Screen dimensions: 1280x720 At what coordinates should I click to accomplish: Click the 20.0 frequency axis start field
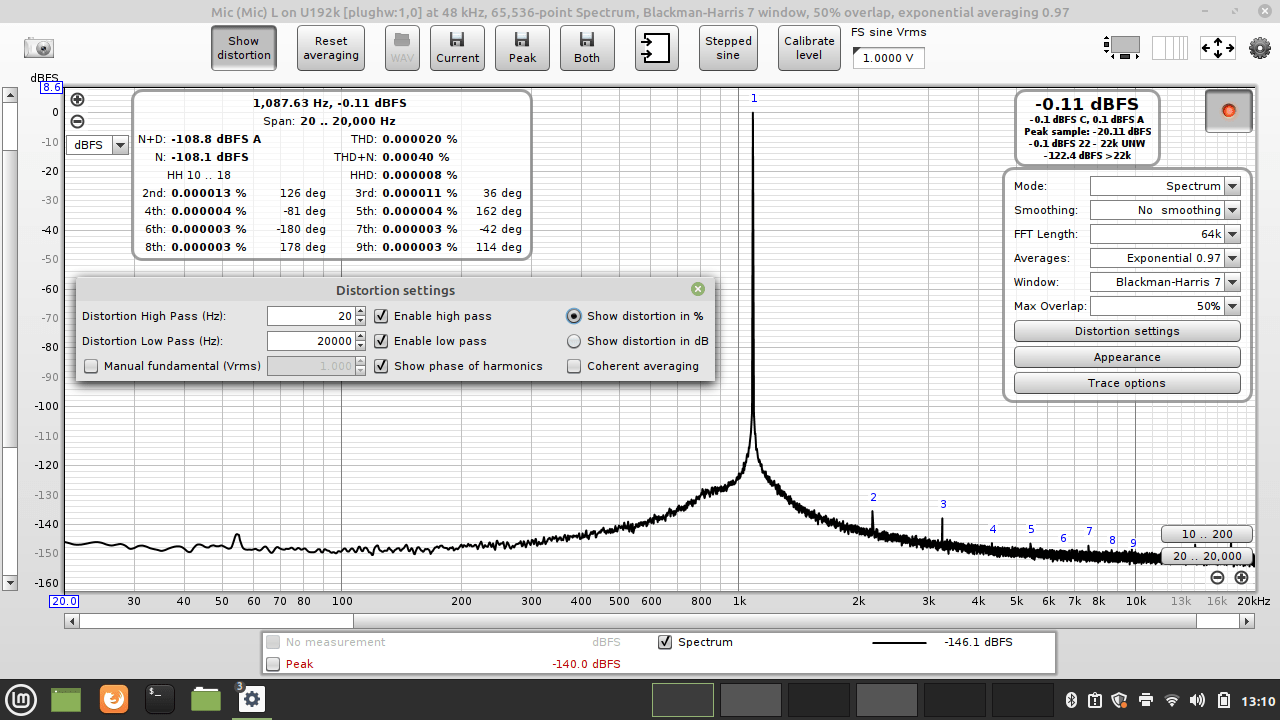64,601
